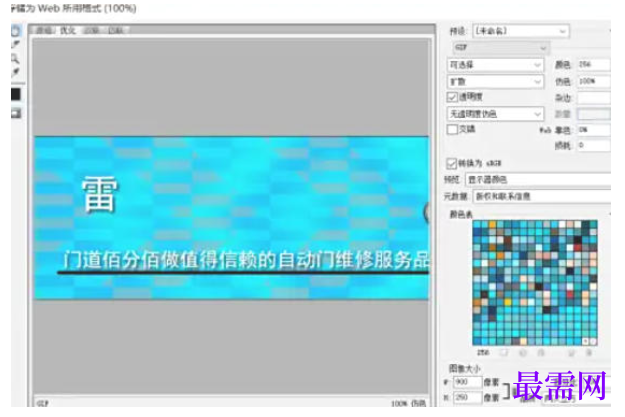
Task: Switch to the 双联 (2-Up) tab
Action: click(x=92, y=30)
